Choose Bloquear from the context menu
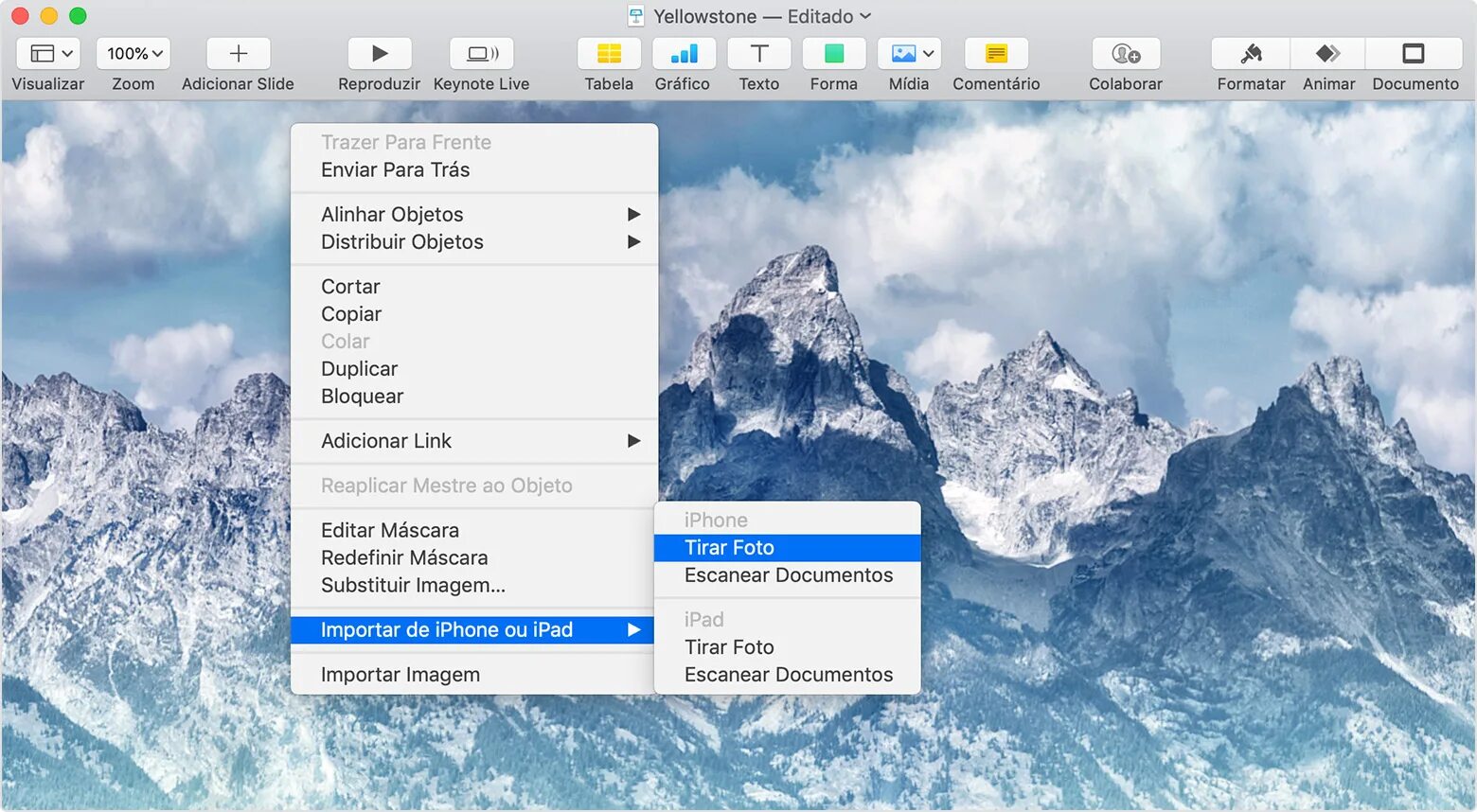 click(x=474, y=396)
